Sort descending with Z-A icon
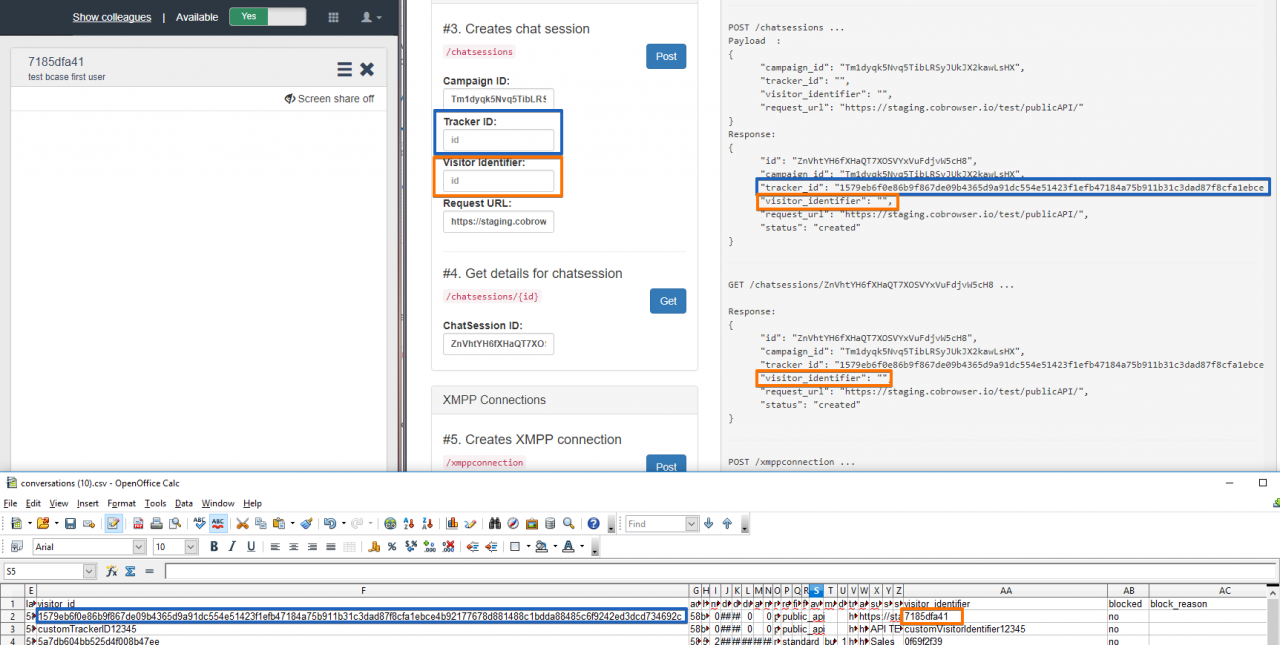Viewport: 1280px width, 645px height. (x=427, y=523)
